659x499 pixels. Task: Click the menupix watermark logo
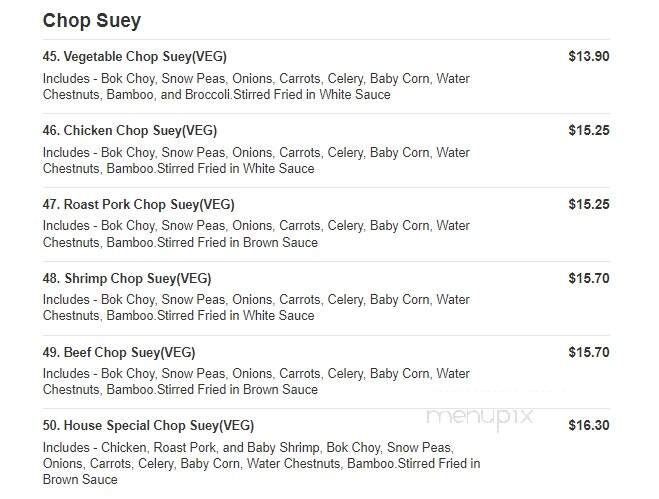point(480,417)
